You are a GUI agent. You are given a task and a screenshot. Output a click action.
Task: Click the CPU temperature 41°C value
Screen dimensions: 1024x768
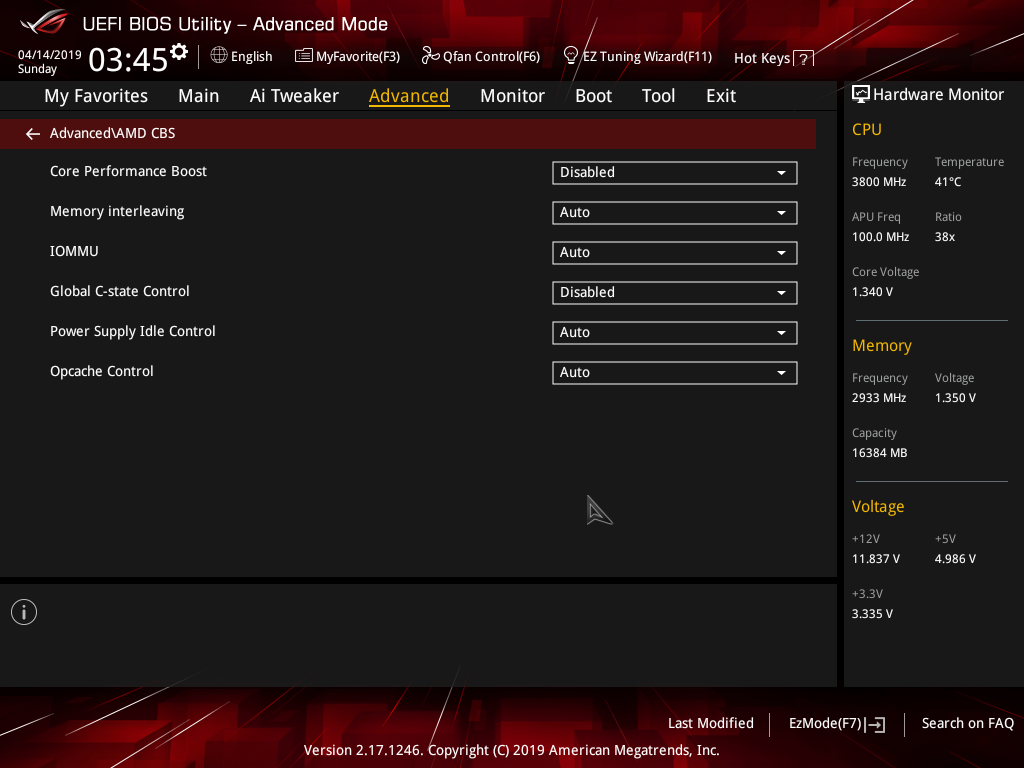point(948,182)
